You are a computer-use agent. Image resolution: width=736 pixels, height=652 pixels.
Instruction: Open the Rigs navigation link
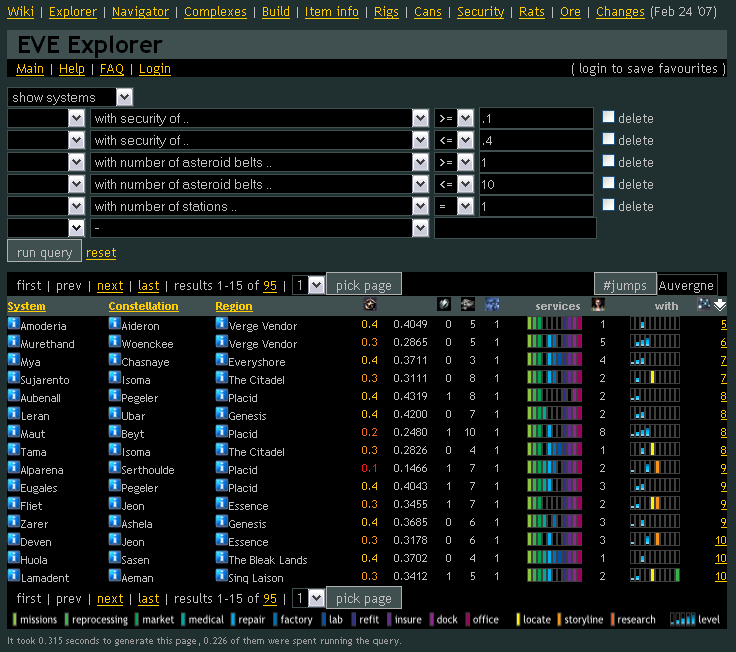click(x=386, y=12)
